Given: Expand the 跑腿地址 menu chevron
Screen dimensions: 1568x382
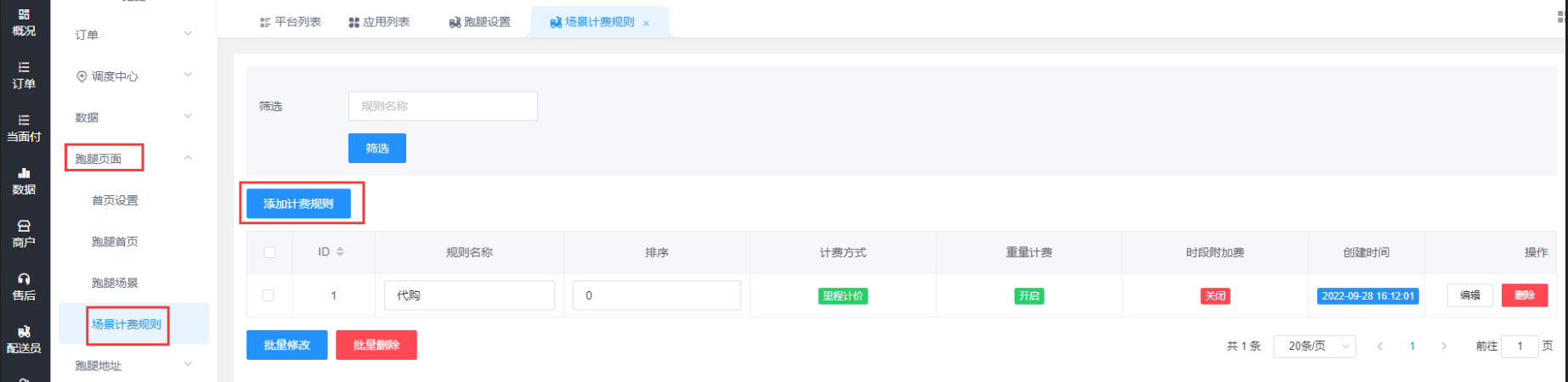Looking at the screenshot, I should coord(188,364).
